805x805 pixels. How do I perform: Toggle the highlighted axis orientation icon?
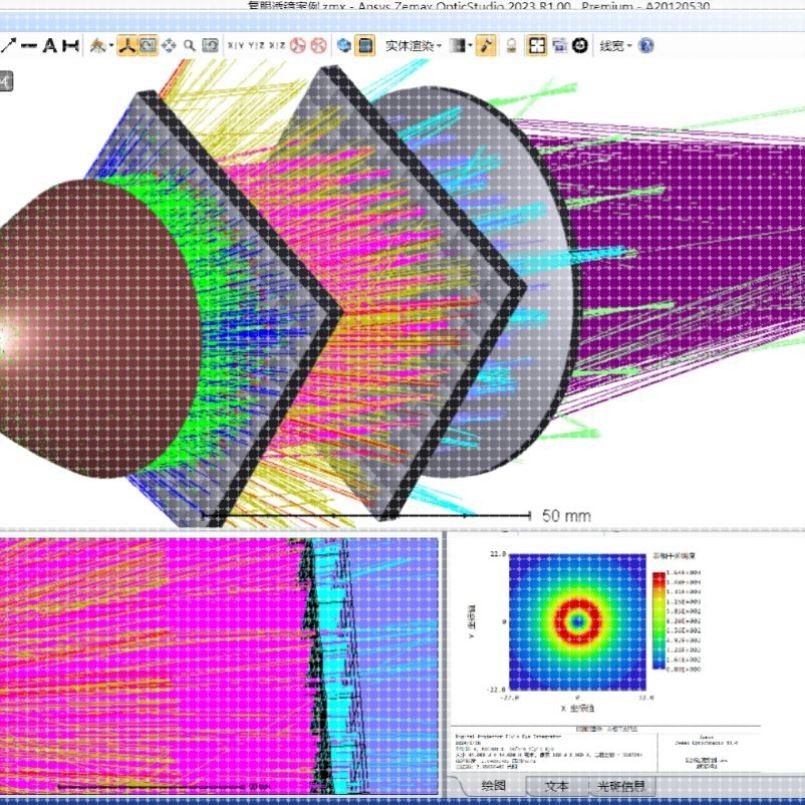point(127,46)
